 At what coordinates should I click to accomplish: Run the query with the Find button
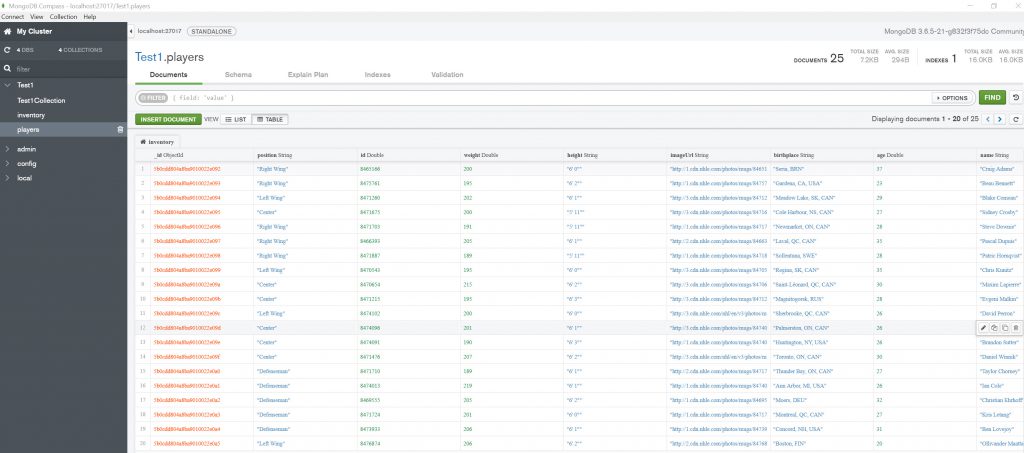[x=992, y=98]
